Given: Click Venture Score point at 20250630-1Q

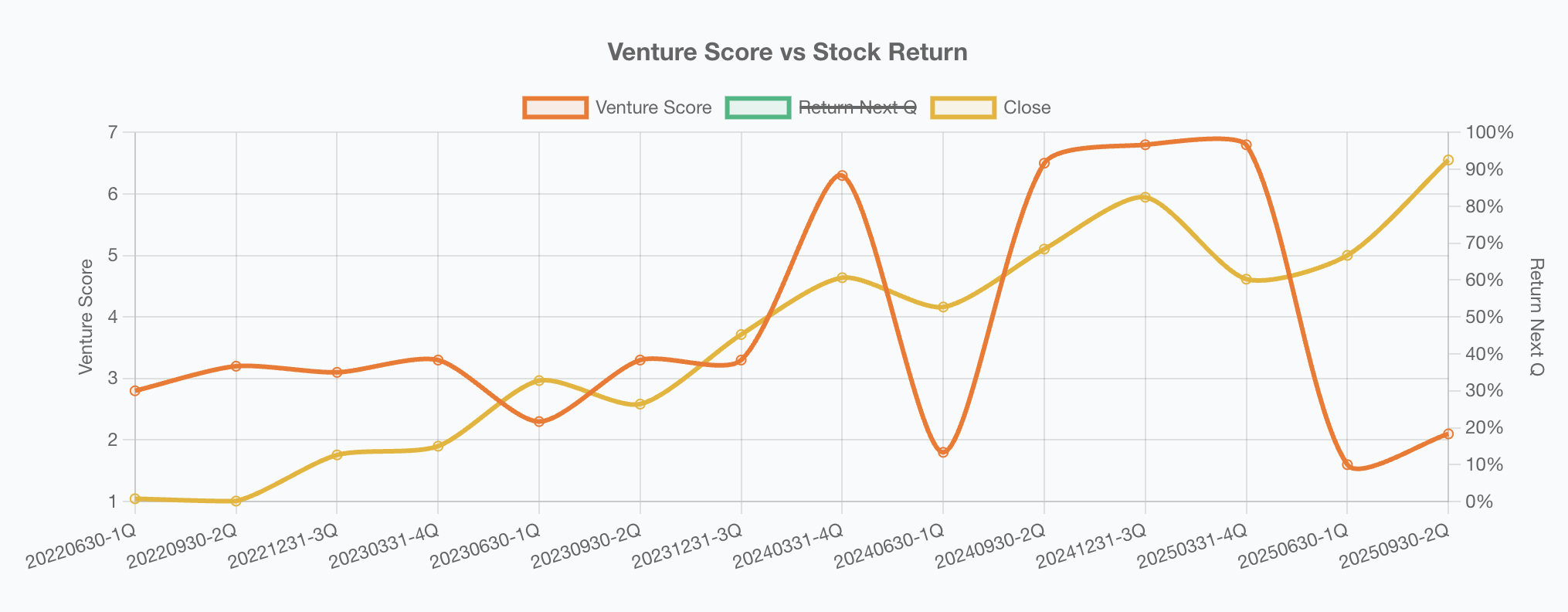Looking at the screenshot, I should pos(1347,464).
